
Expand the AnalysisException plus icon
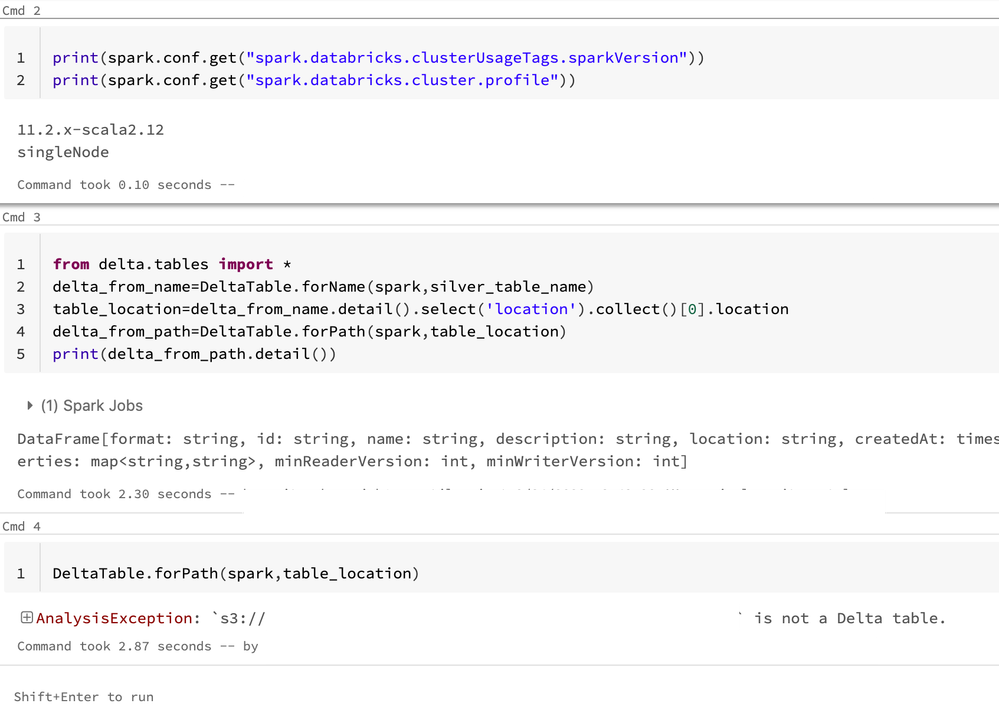click(x=27, y=618)
